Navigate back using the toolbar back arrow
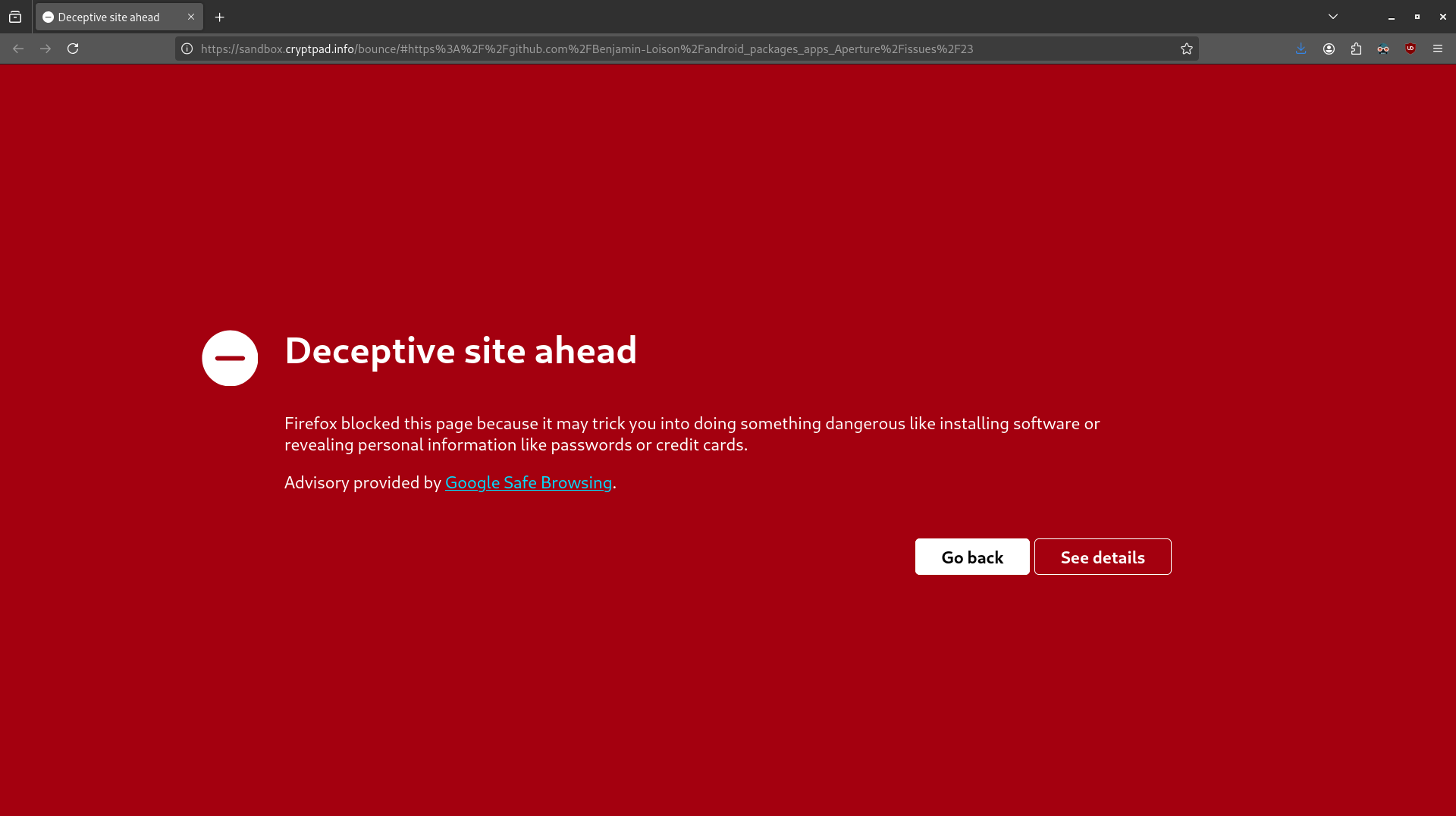The height and width of the screenshot is (816, 1456). pyautogui.click(x=18, y=49)
